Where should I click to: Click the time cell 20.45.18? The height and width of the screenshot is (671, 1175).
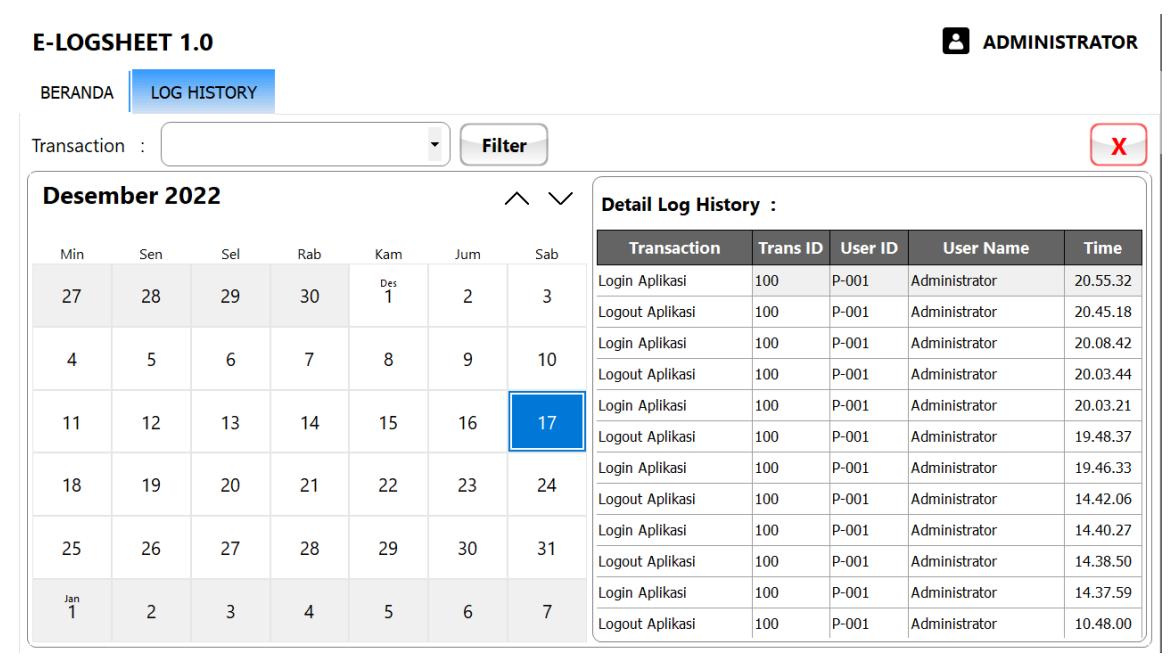[1102, 311]
